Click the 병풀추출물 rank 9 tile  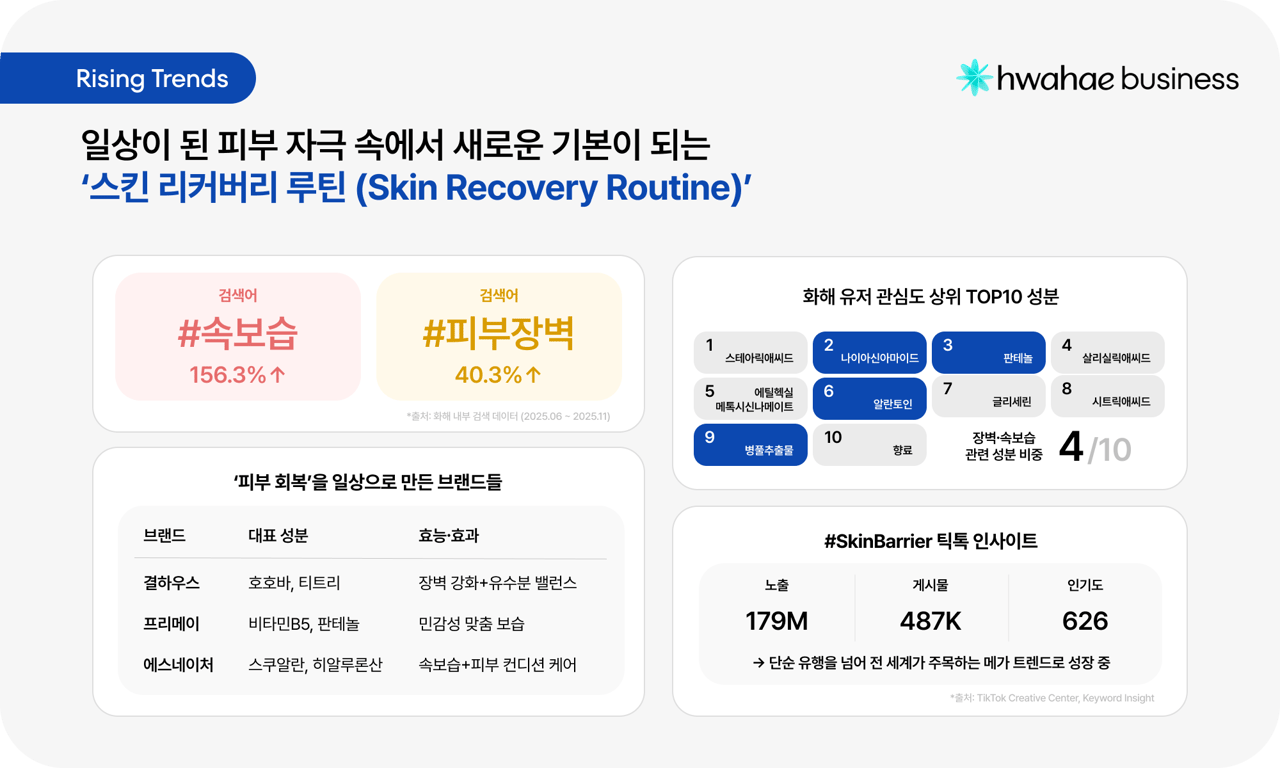point(750,444)
